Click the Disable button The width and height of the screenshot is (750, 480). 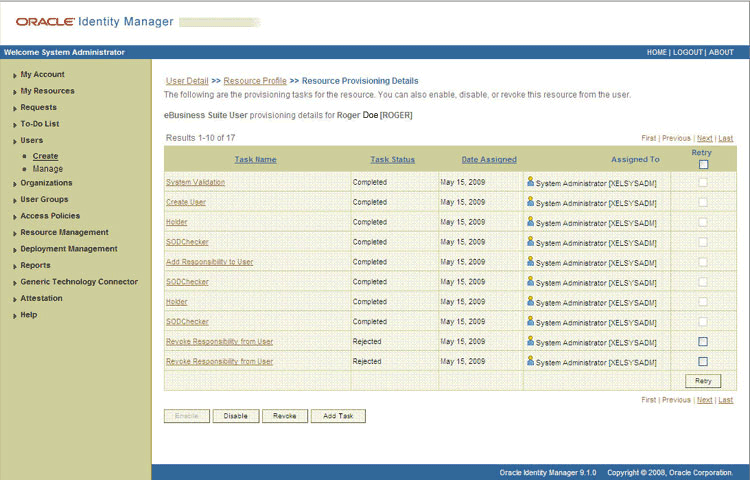[x=236, y=416]
